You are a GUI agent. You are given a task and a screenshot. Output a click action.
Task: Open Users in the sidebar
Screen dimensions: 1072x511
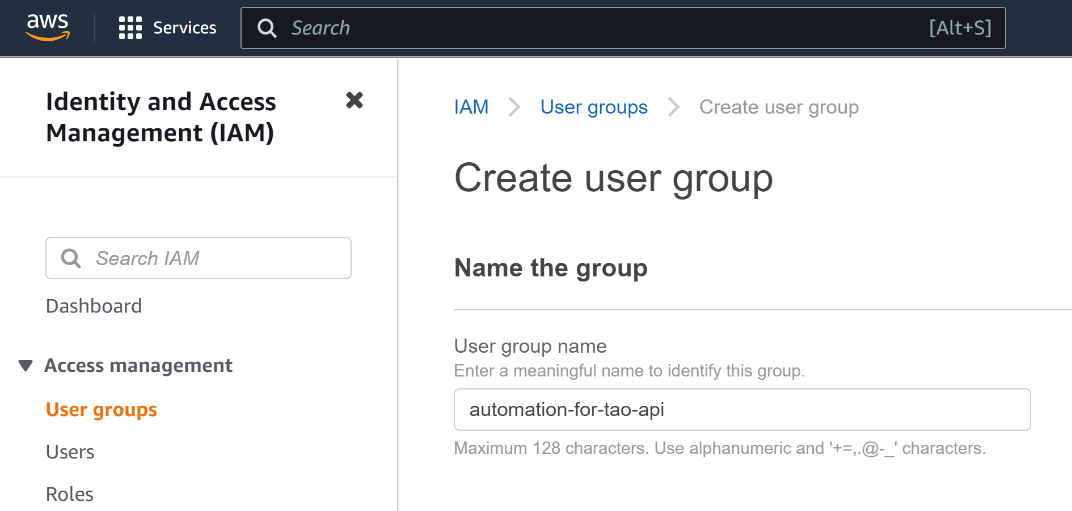(x=70, y=452)
